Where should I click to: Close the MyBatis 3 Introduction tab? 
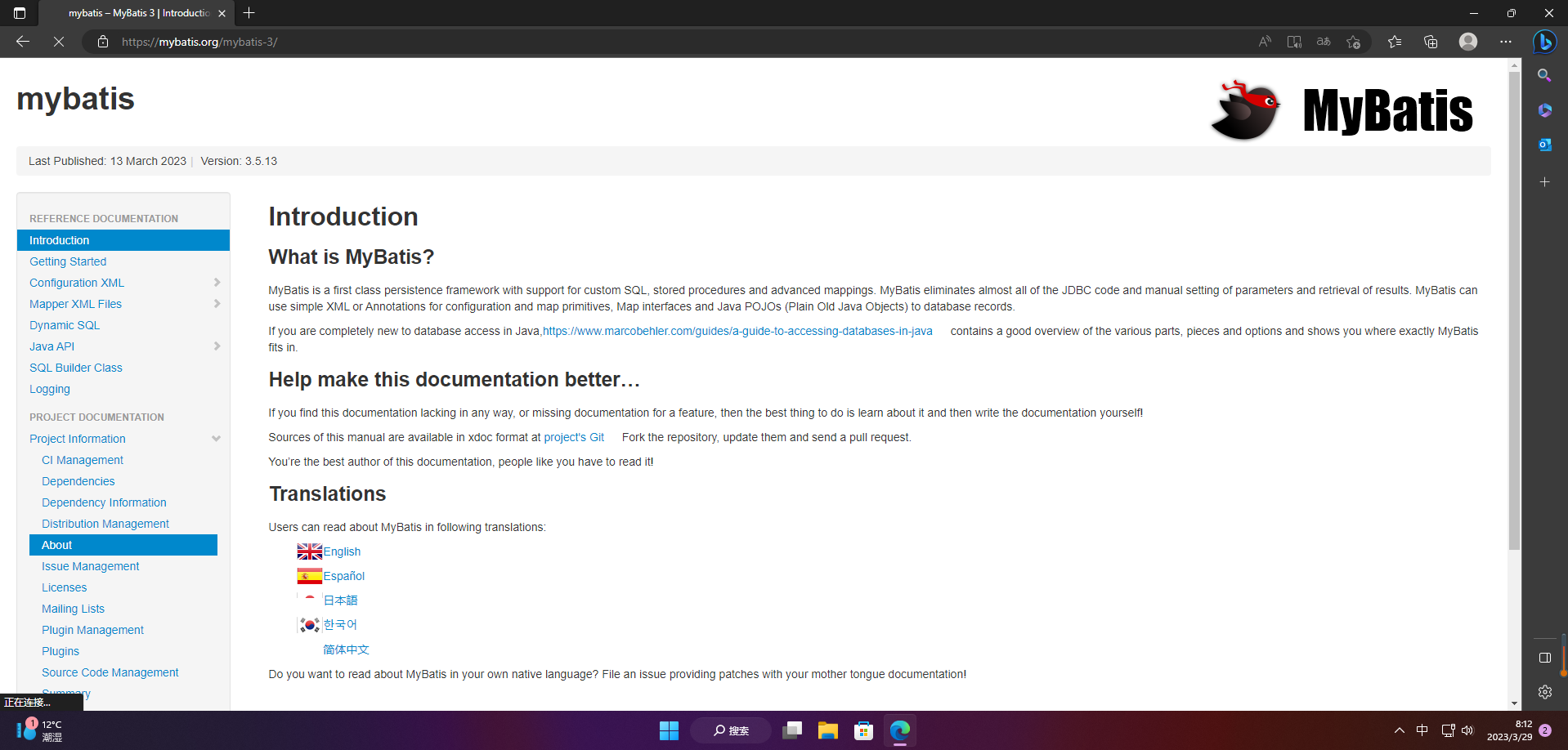(222, 13)
